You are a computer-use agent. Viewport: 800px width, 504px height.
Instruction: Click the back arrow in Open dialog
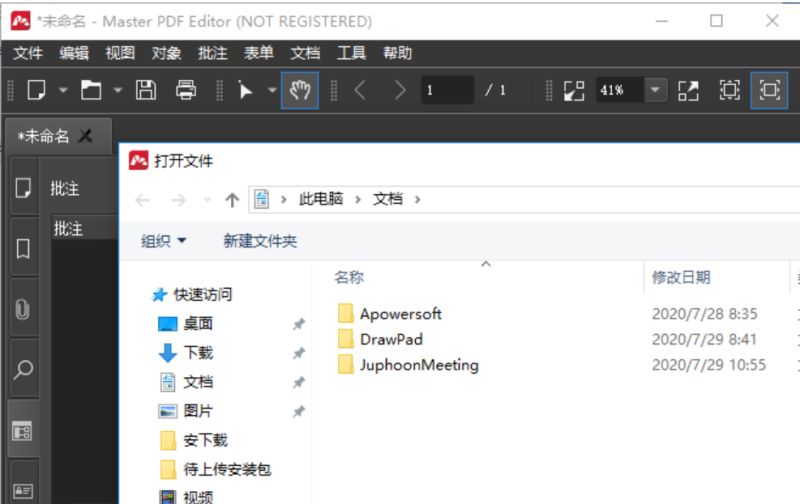point(142,199)
